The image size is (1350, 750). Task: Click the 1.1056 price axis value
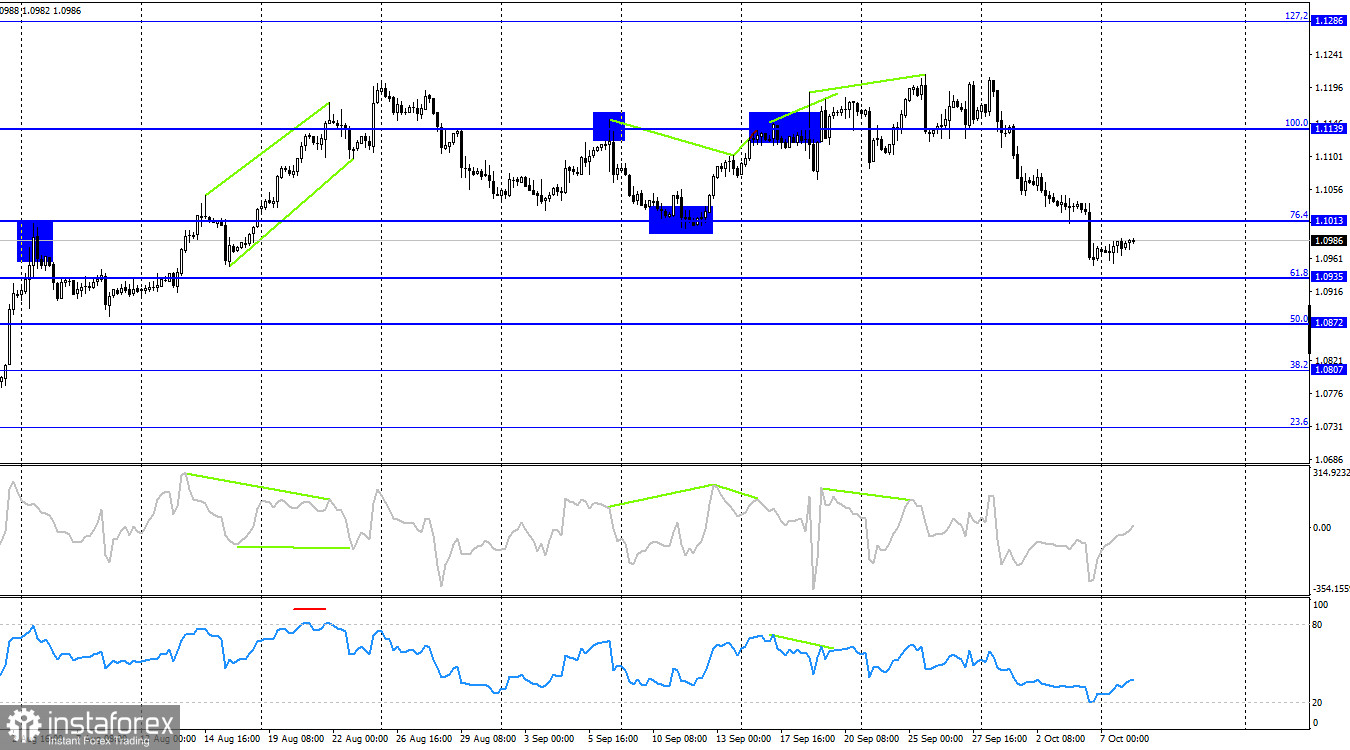(x=1331, y=189)
